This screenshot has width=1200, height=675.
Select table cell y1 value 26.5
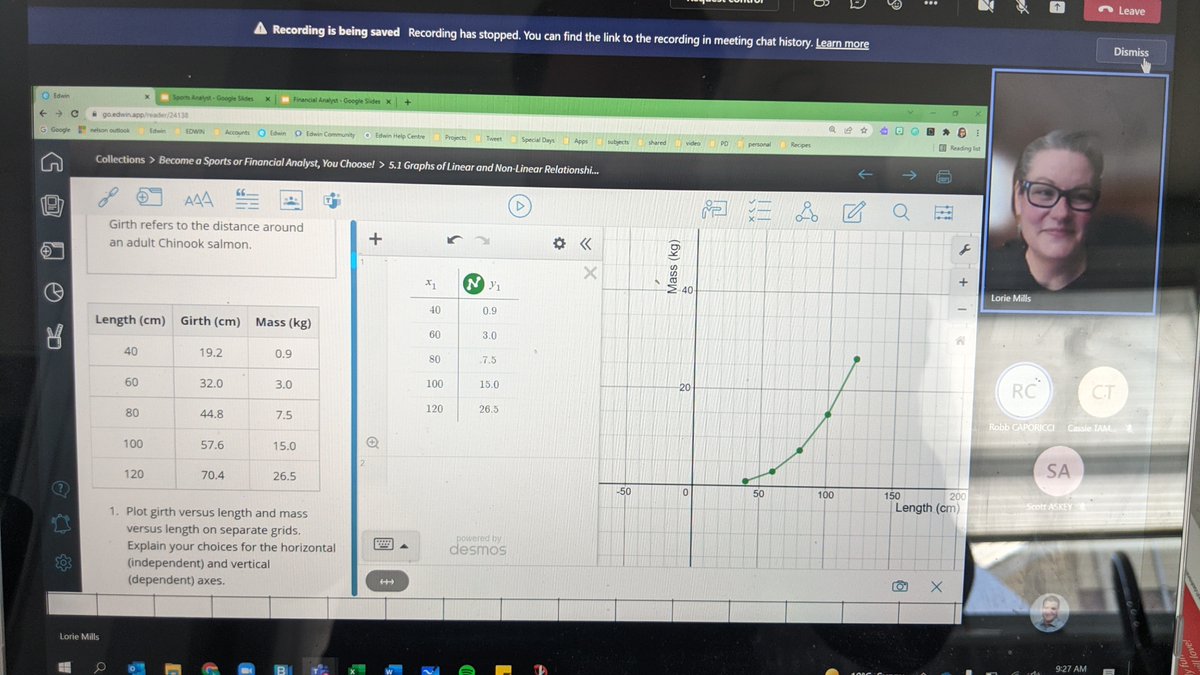click(489, 409)
